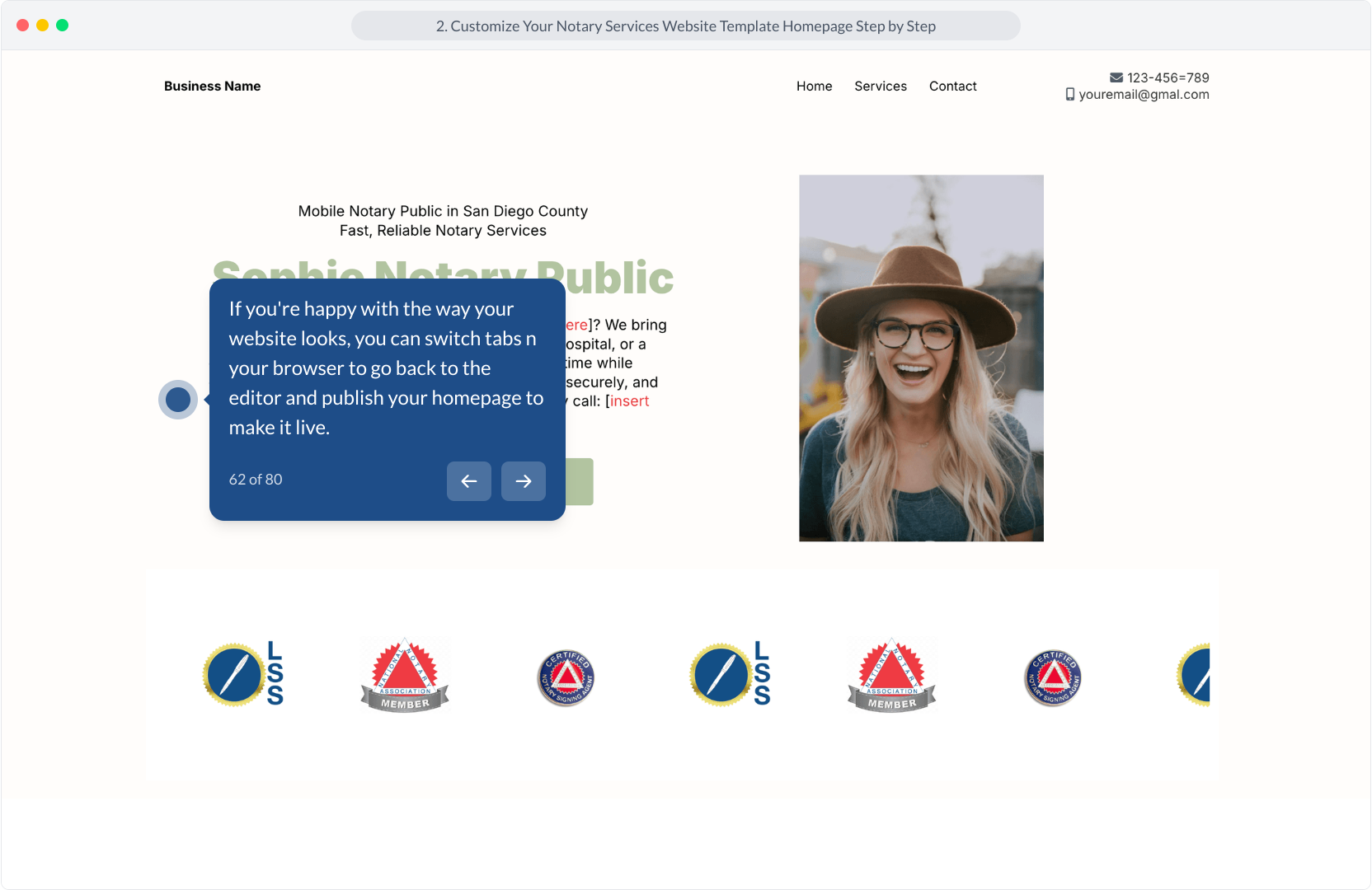Click the red 'insert' placeholder text

[630, 401]
